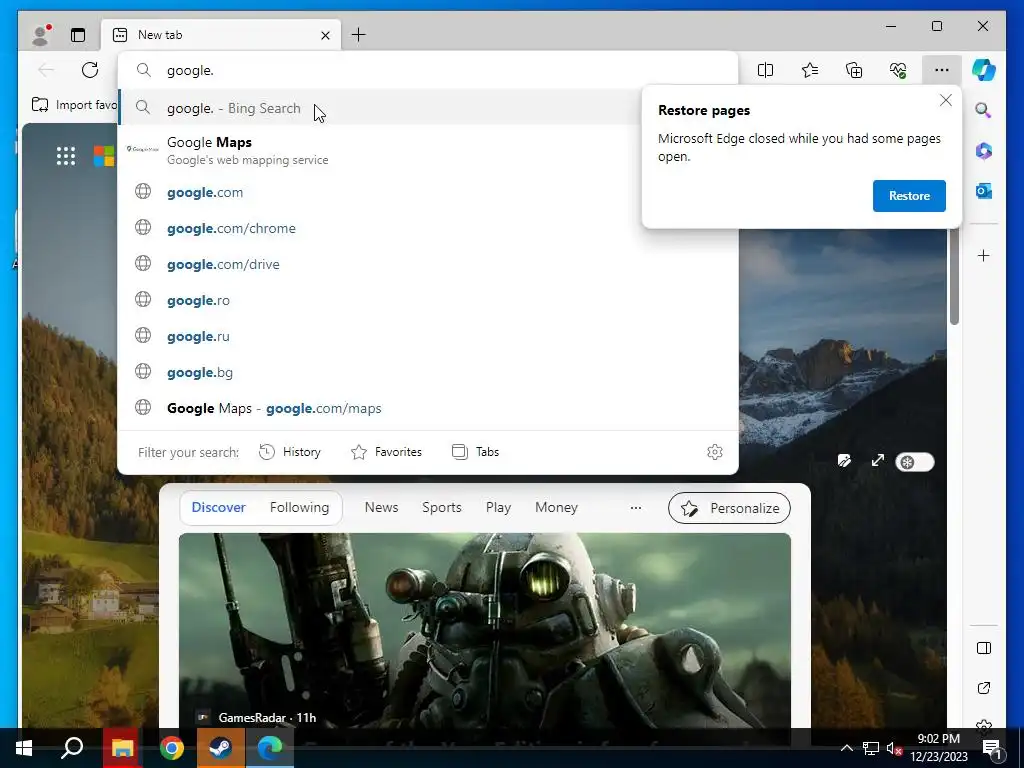Click the Personalize button

(729, 508)
